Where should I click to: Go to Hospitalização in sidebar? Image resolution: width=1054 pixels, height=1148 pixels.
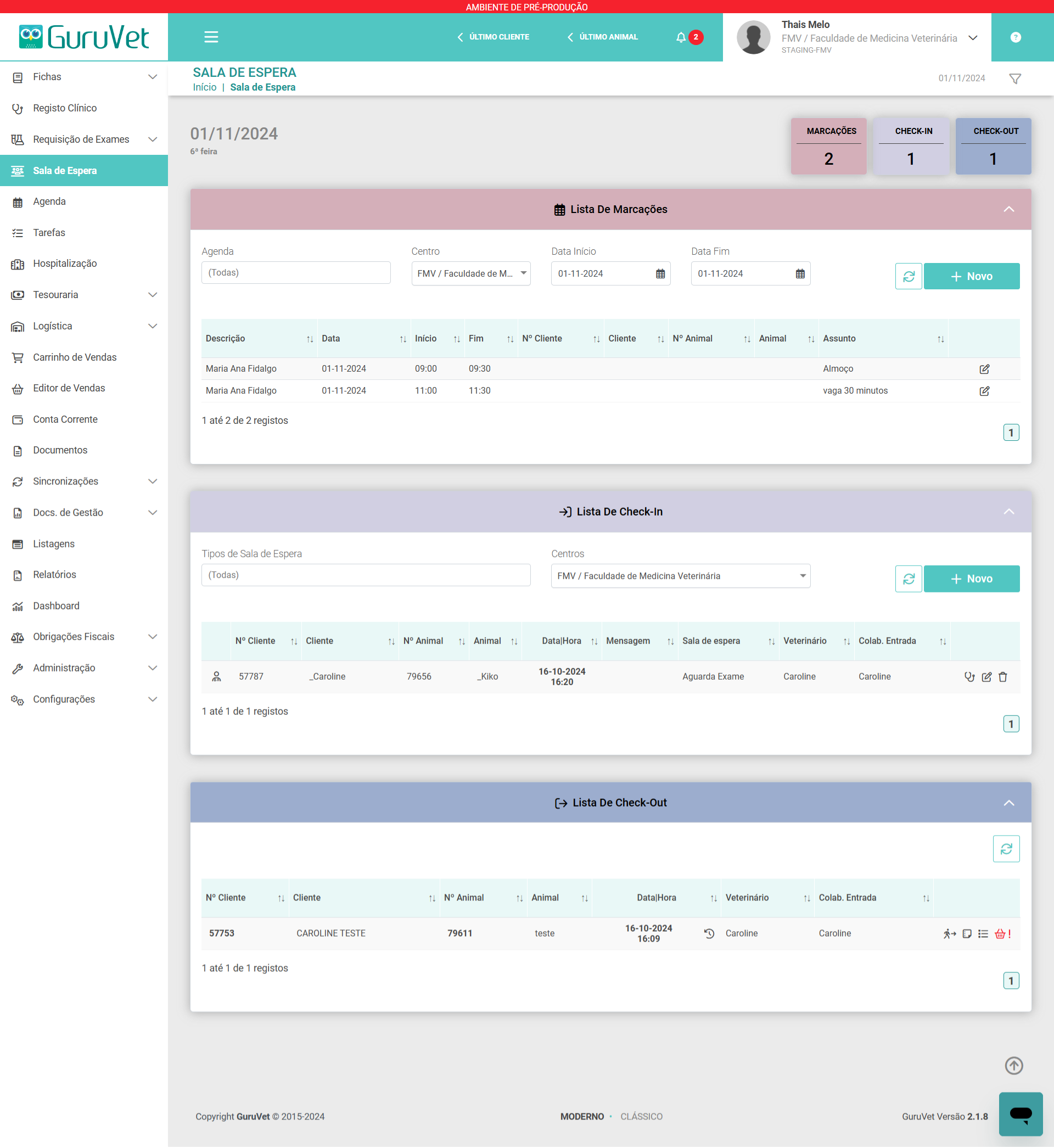click(65, 264)
